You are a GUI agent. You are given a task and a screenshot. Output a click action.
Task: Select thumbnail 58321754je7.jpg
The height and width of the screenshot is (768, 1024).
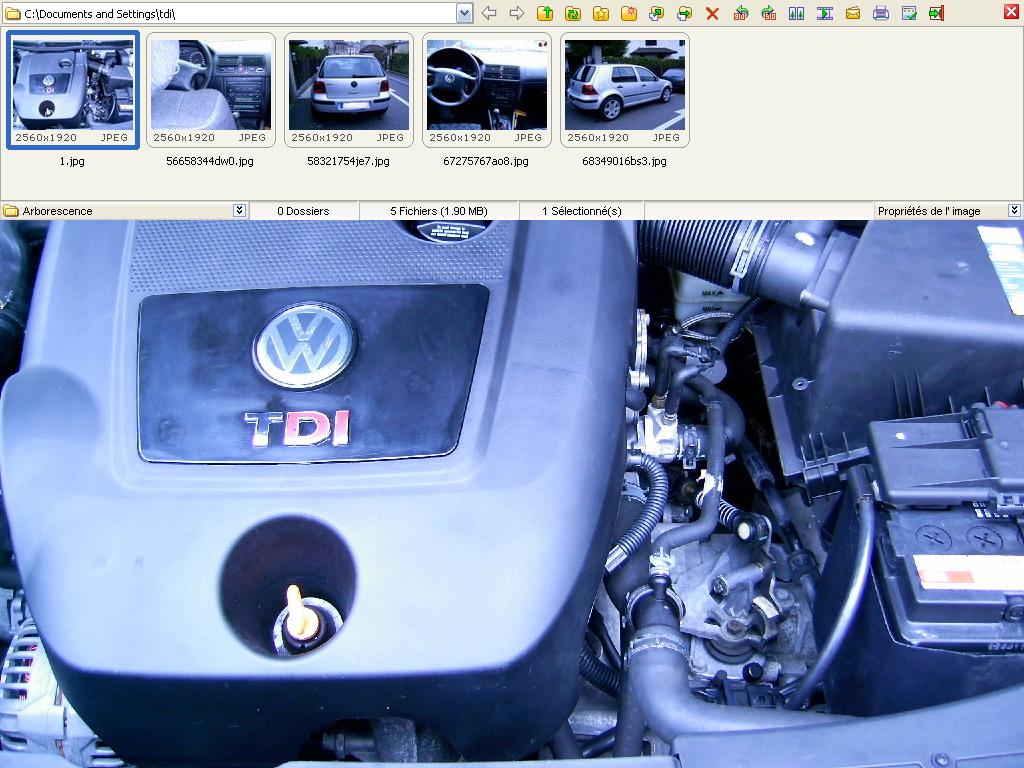(x=349, y=90)
